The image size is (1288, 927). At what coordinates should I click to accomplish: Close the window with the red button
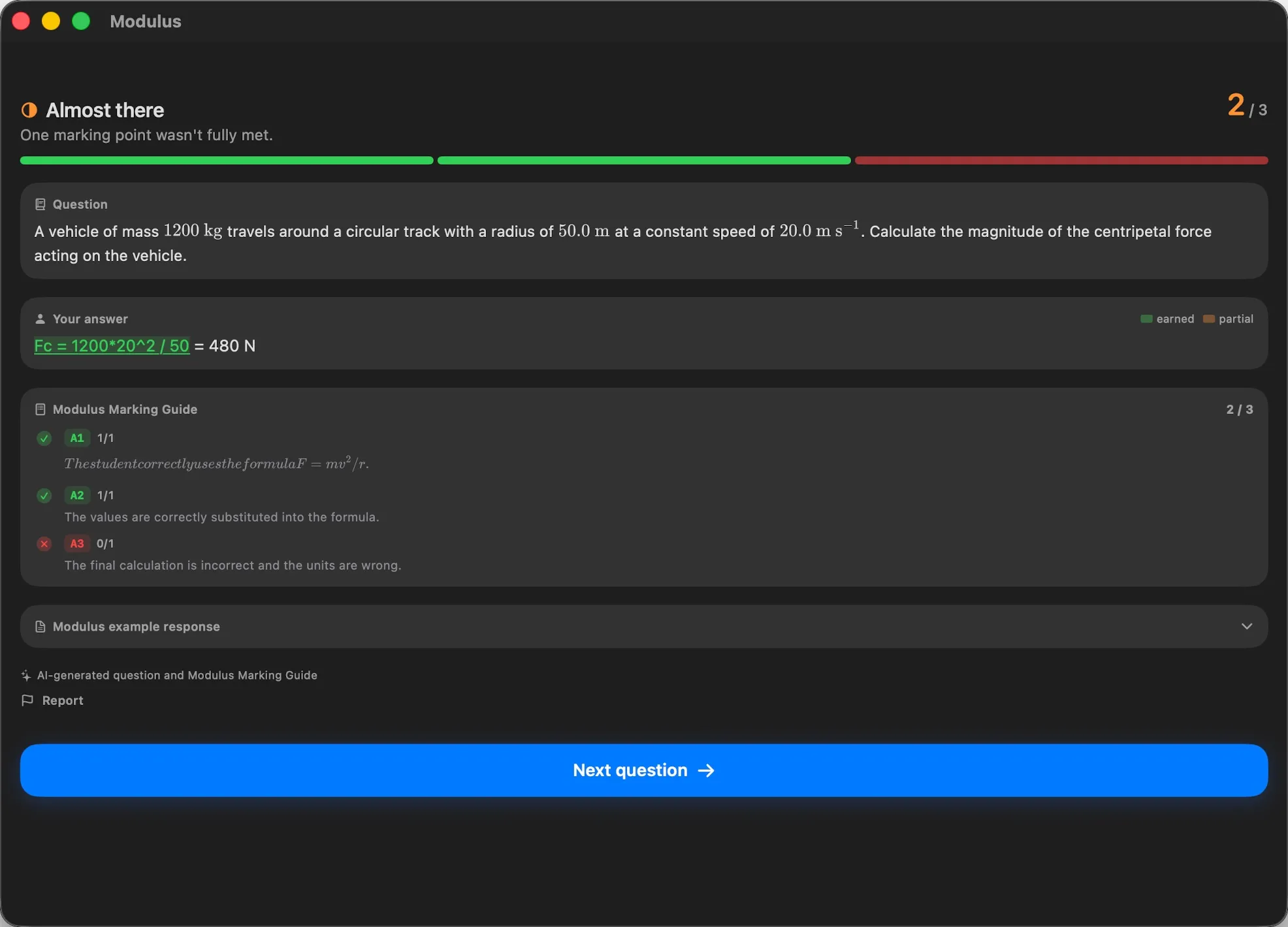tap(21, 22)
